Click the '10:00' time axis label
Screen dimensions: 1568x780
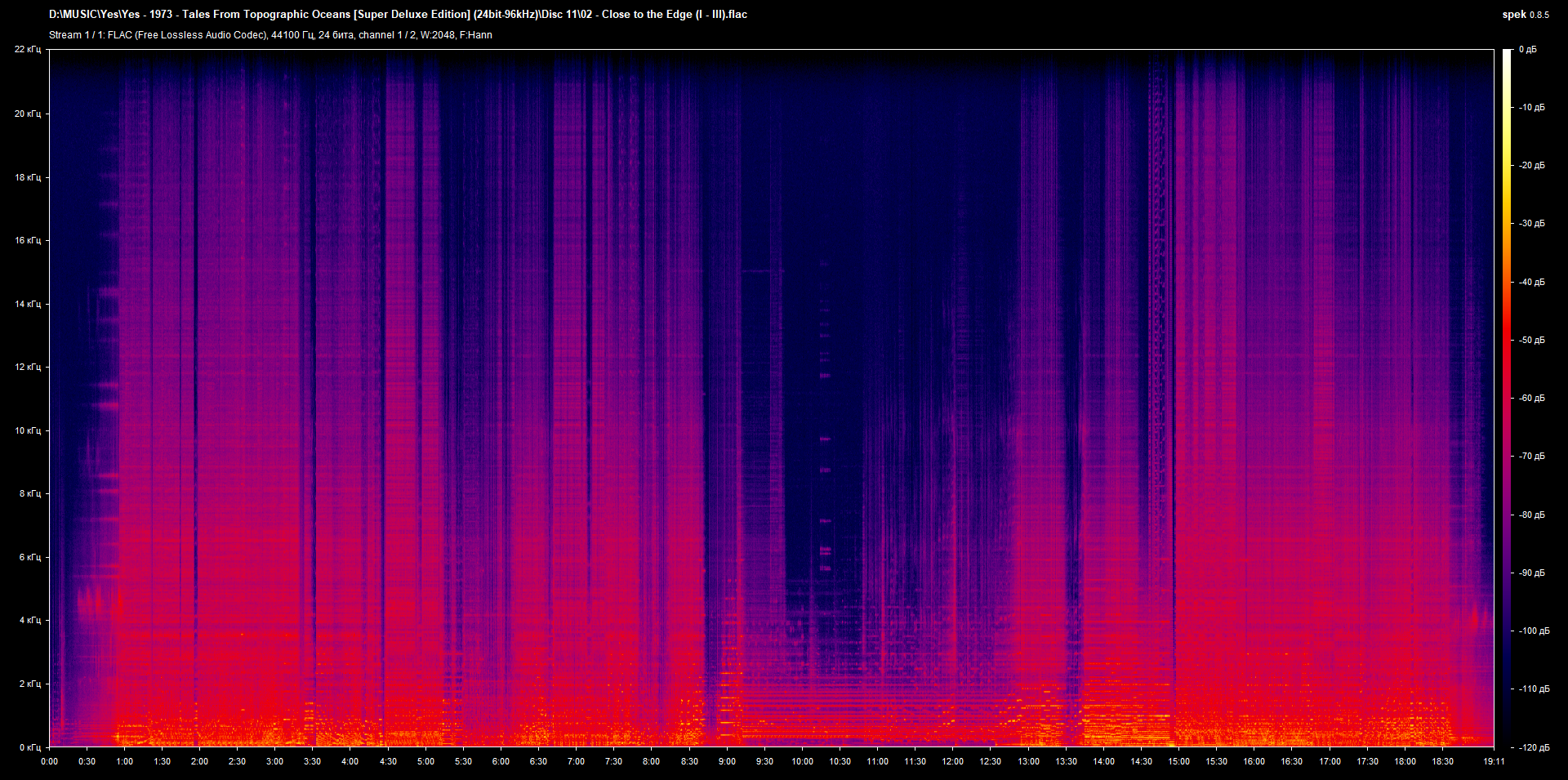[x=802, y=761]
